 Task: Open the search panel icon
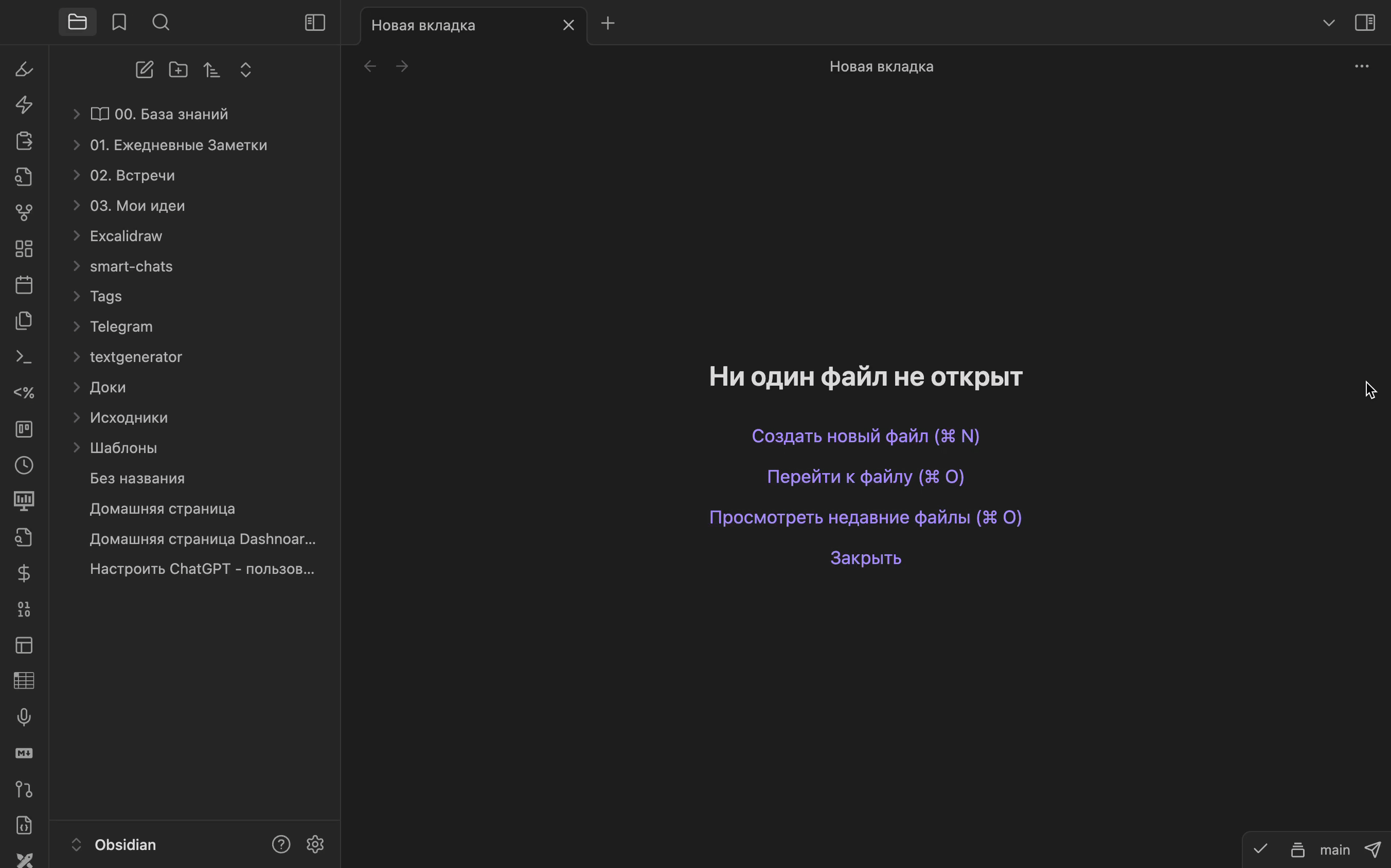[161, 23]
